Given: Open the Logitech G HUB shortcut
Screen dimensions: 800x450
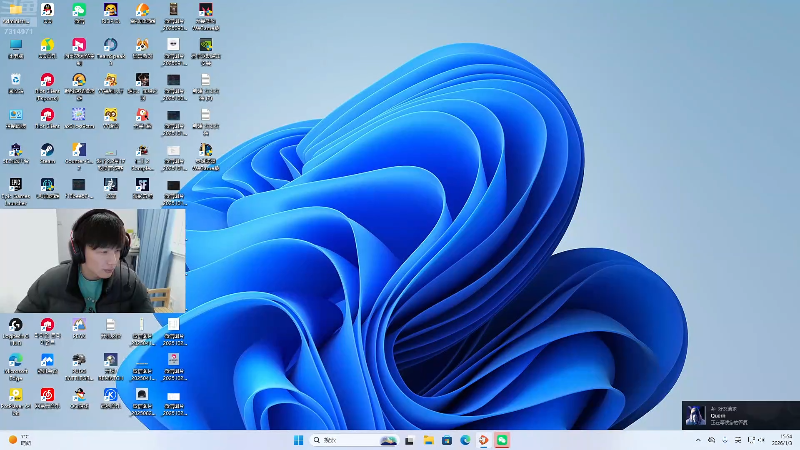Looking at the screenshot, I should (16, 326).
